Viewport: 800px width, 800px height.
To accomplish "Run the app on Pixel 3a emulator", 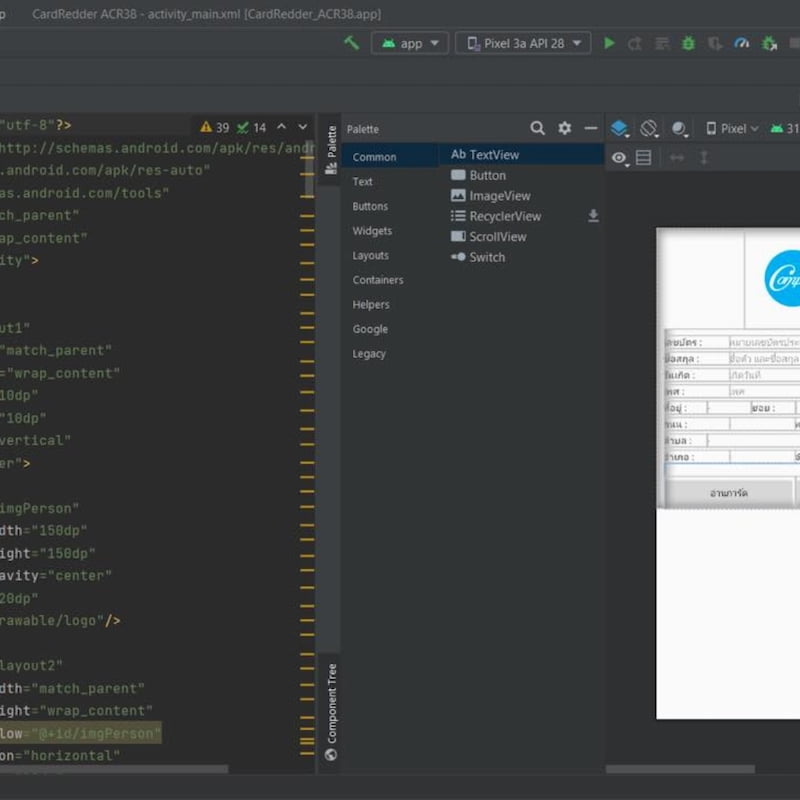I will [x=610, y=43].
